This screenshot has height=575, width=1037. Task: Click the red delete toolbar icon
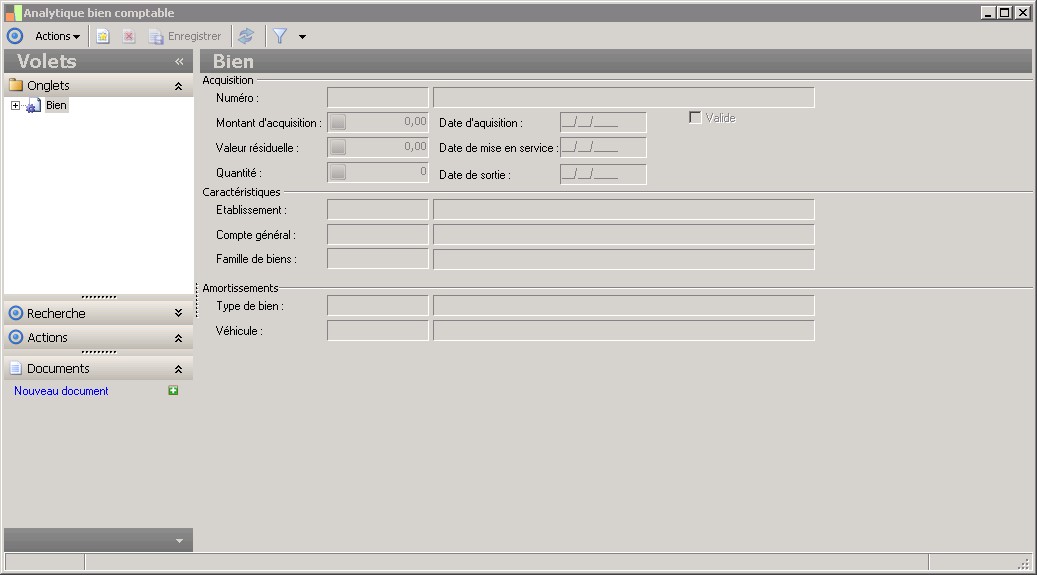pyautogui.click(x=129, y=36)
